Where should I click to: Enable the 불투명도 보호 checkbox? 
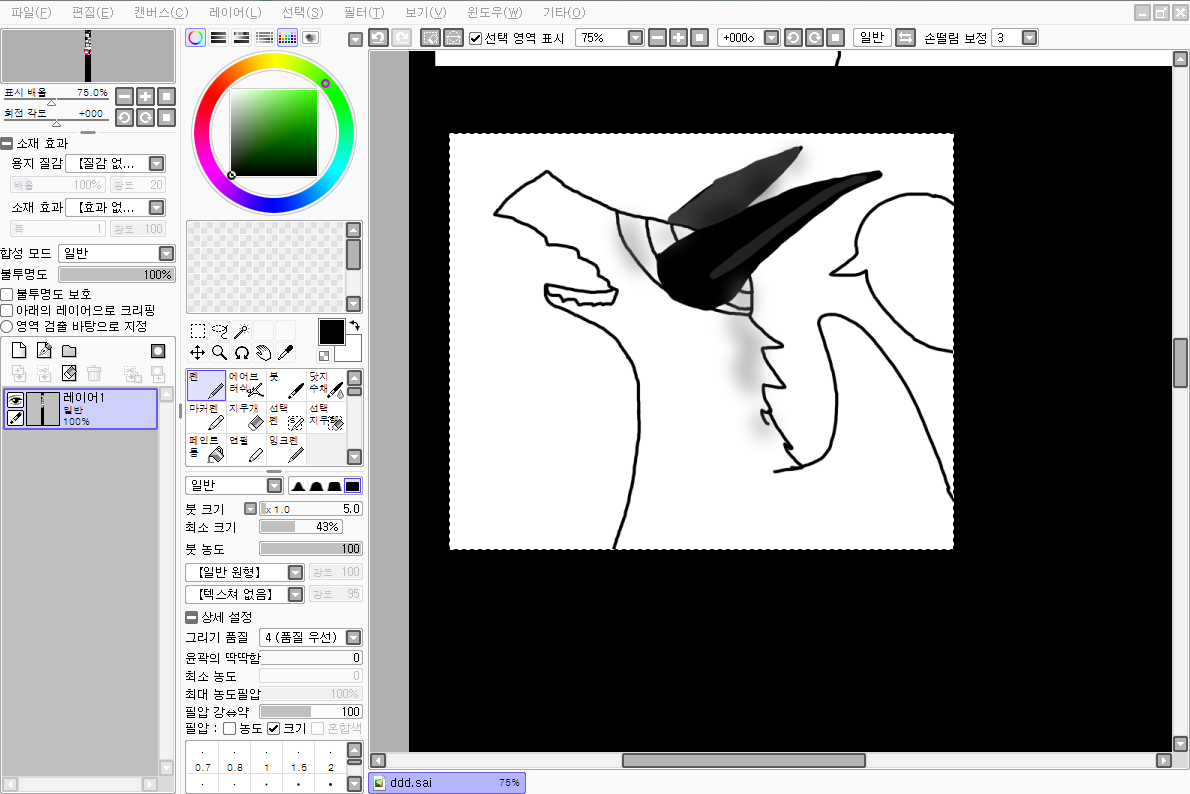pyautogui.click(x=7, y=294)
